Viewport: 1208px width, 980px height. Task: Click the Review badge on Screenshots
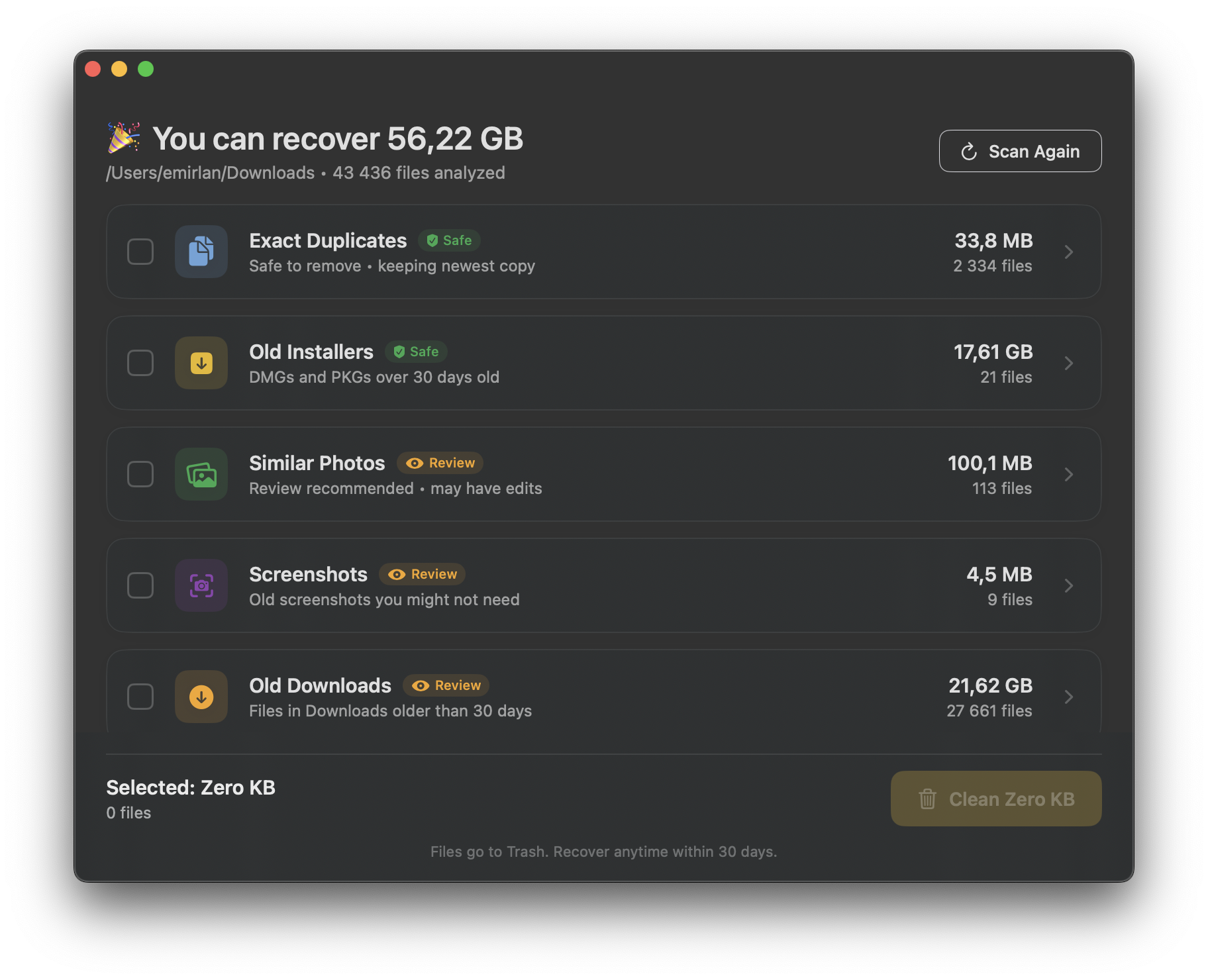(422, 574)
